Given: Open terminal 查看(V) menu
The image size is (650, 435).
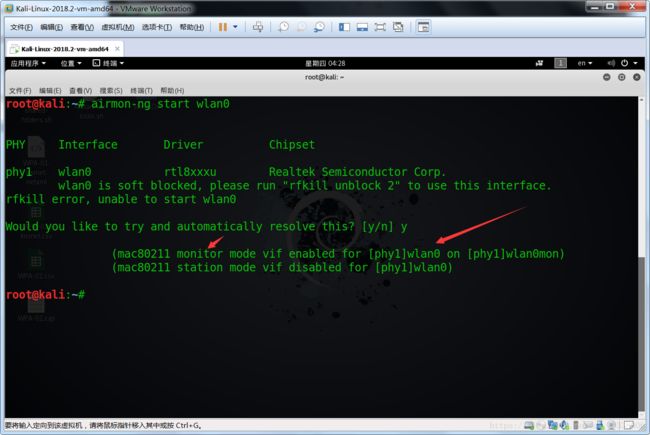Looking at the screenshot, I should pos(80,90).
